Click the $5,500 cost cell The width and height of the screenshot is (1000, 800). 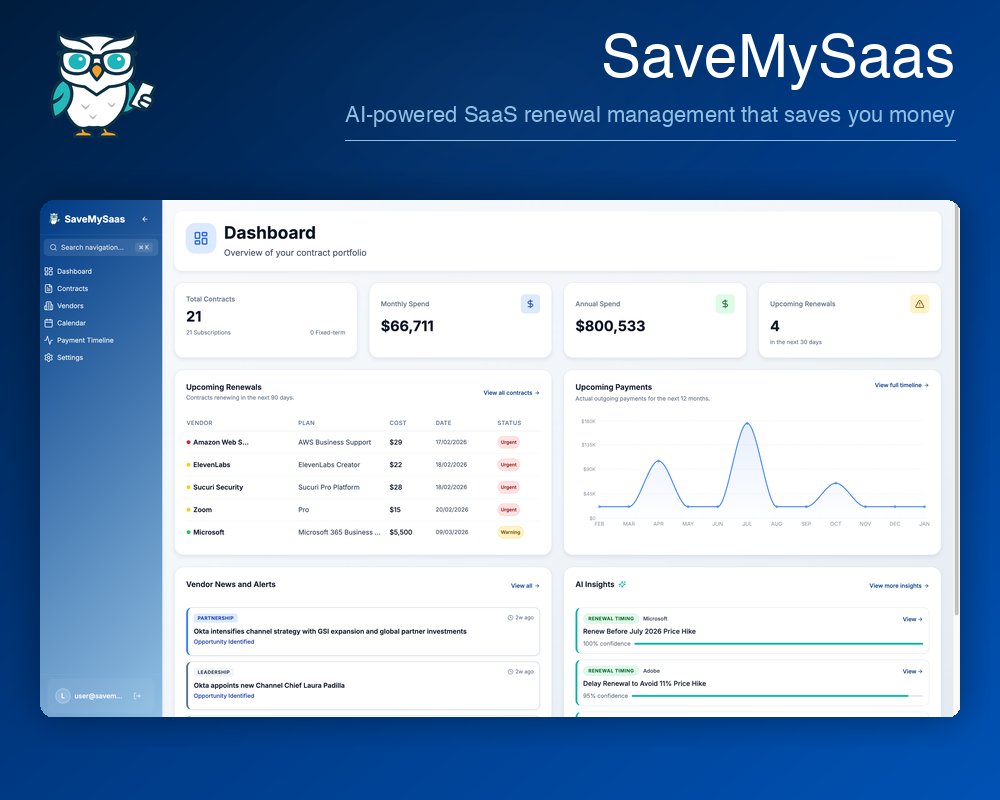(x=401, y=532)
